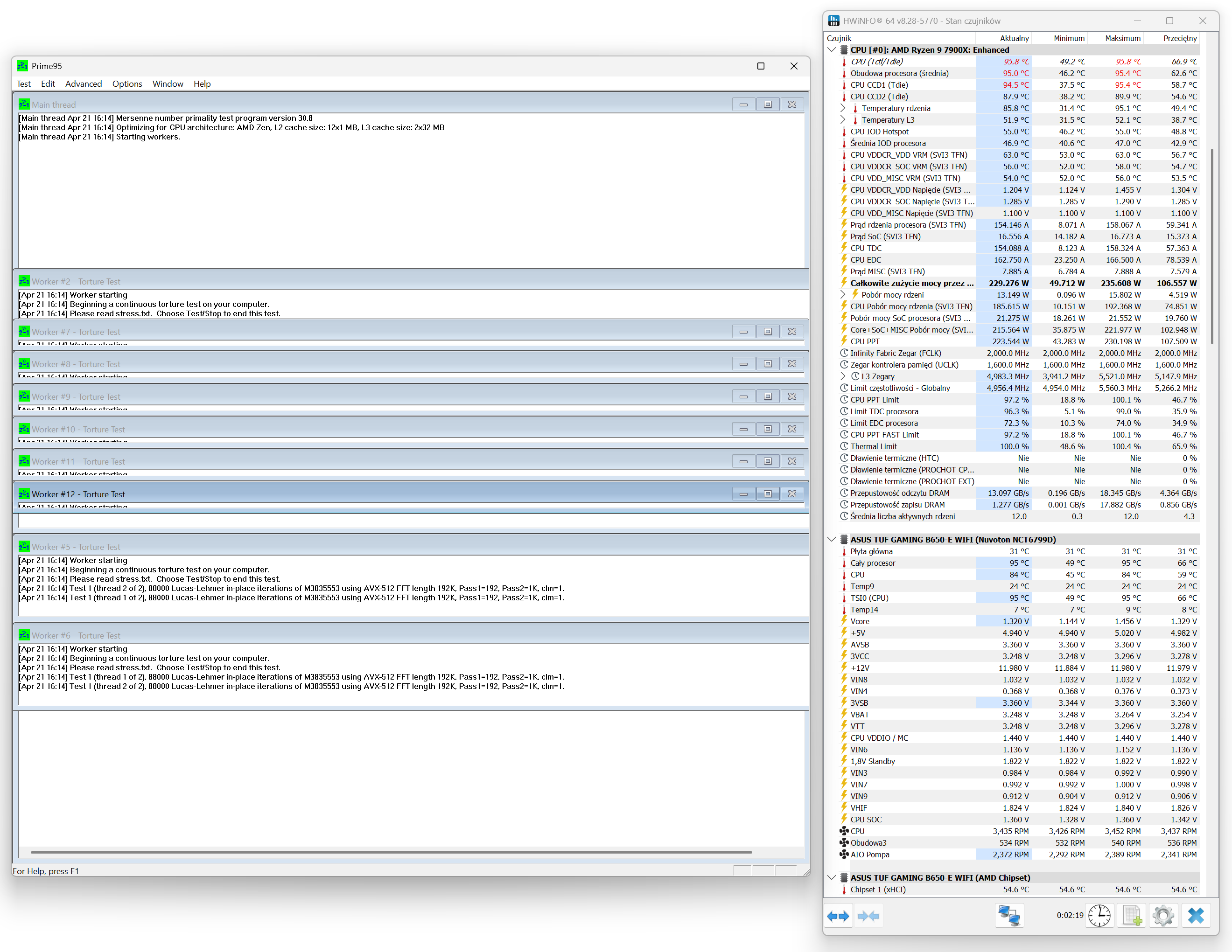This screenshot has width=1232, height=952.
Task: Start logging with the spreadsheet plus icon
Action: 1132,915
